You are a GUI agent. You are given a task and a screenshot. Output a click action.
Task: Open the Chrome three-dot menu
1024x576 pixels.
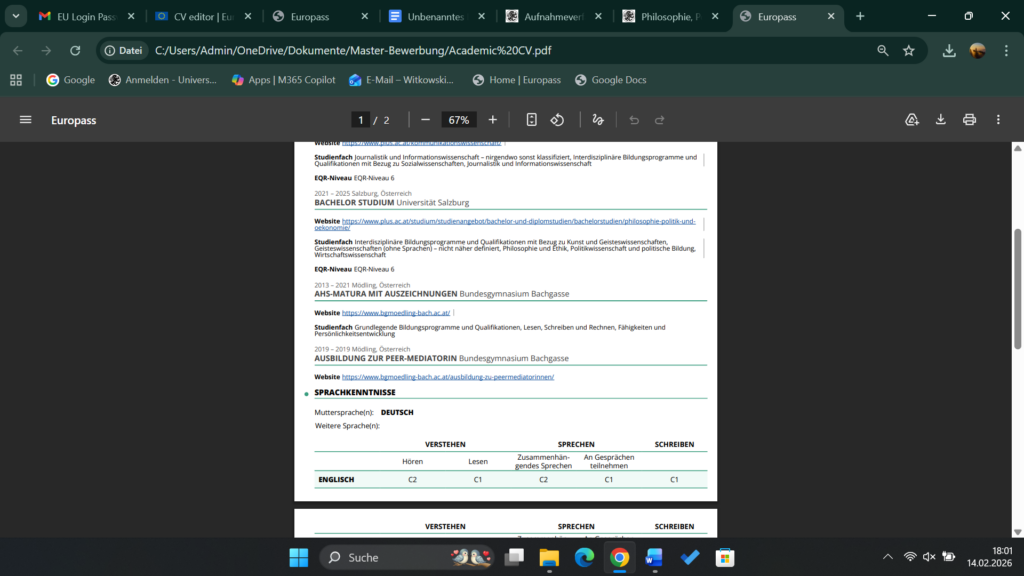[x=1004, y=50]
